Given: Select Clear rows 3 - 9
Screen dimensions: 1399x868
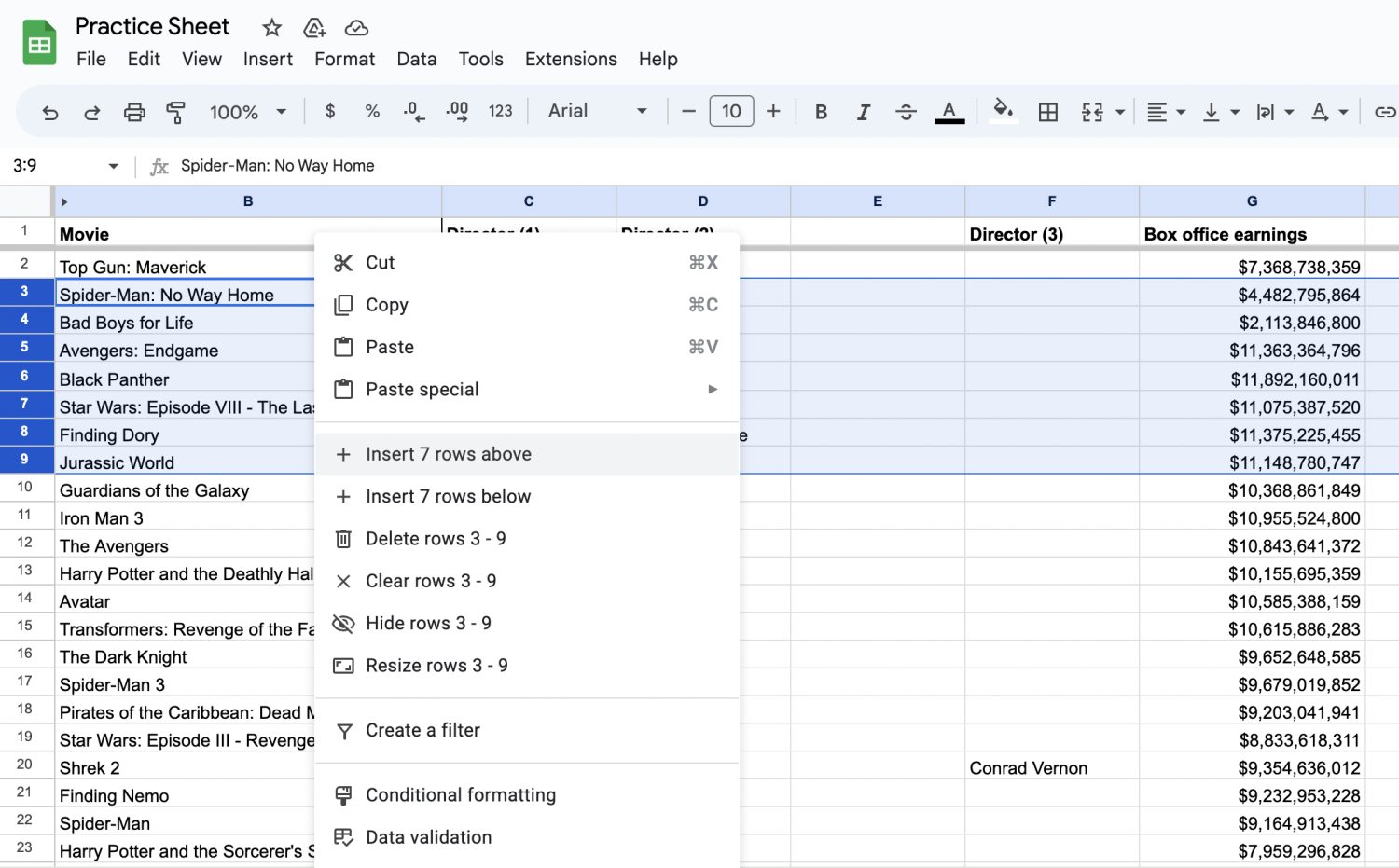Looking at the screenshot, I should coord(527,581).
